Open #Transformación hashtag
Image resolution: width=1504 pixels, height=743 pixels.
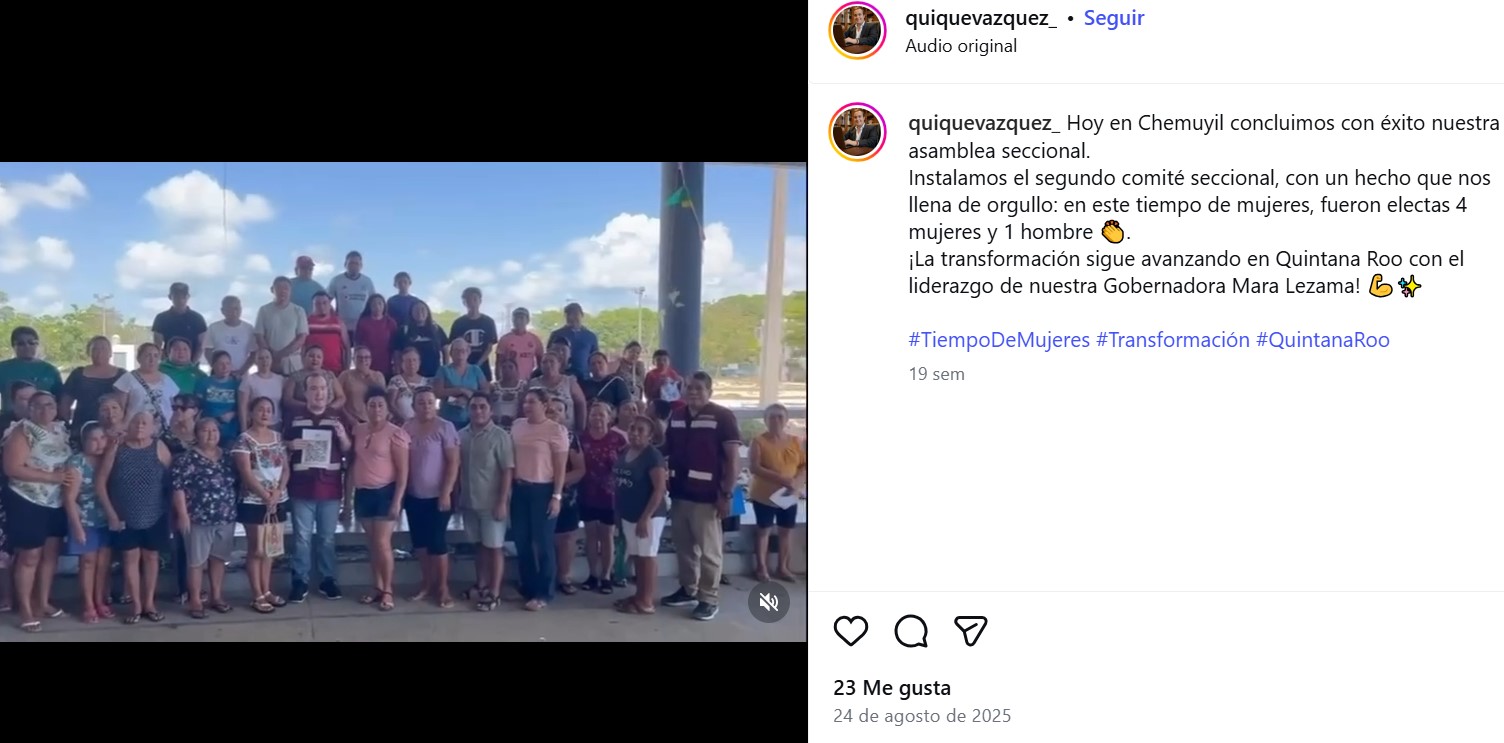pos(1173,340)
